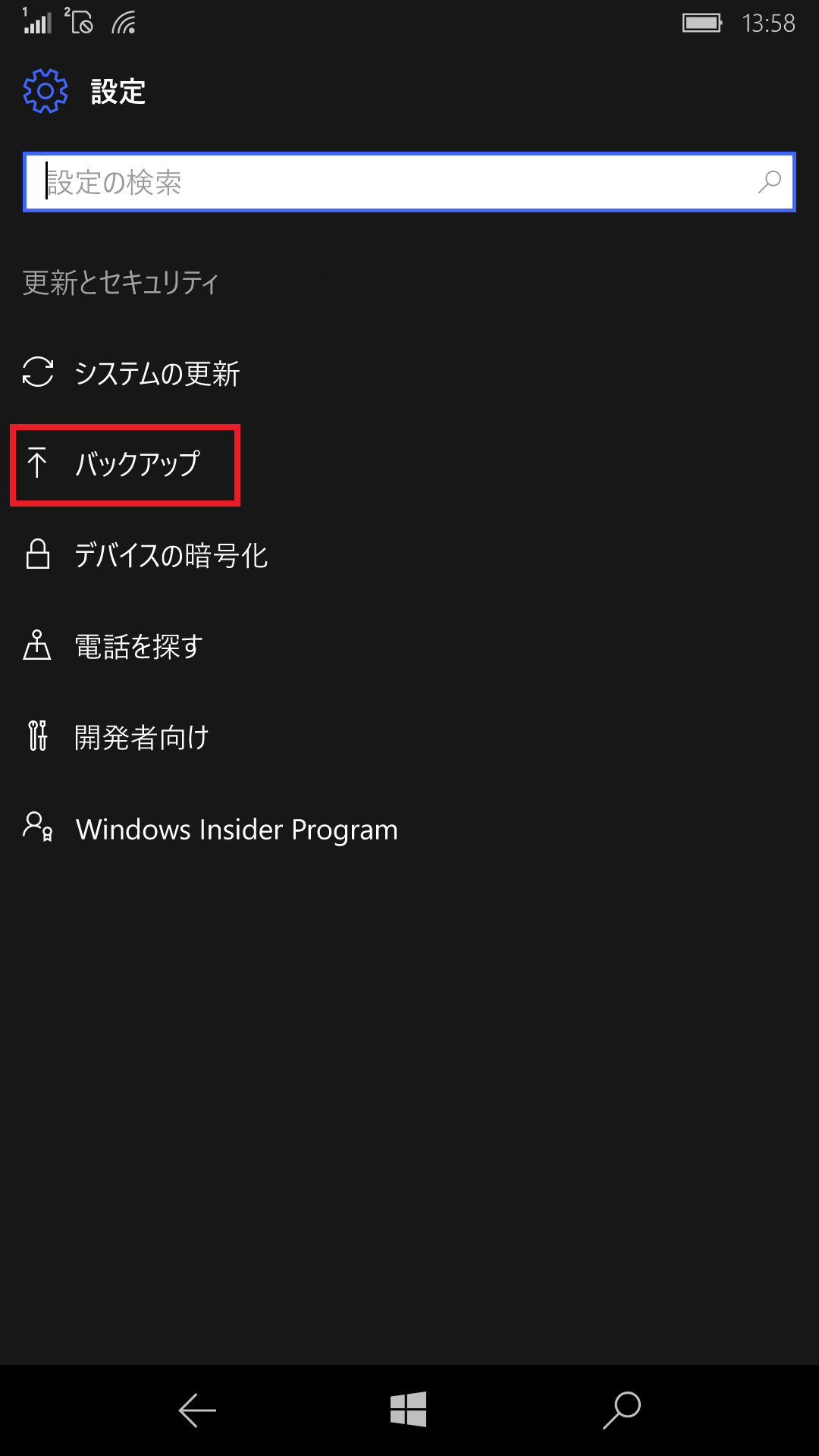Click the battery status icon
The height and width of the screenshot is (1456, 819).
tap(702, 24)
